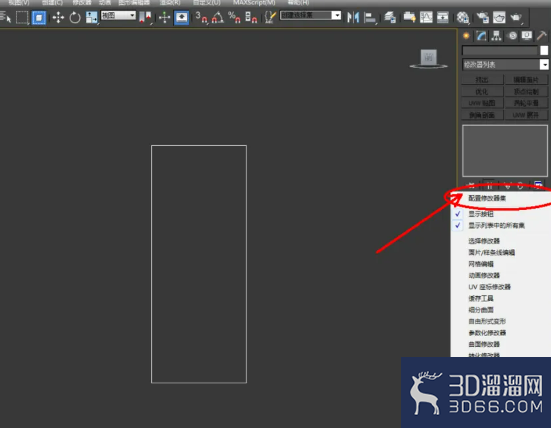Choose the Rectangular Selection Region tool
551x428 pixels.
pos(22,17)
